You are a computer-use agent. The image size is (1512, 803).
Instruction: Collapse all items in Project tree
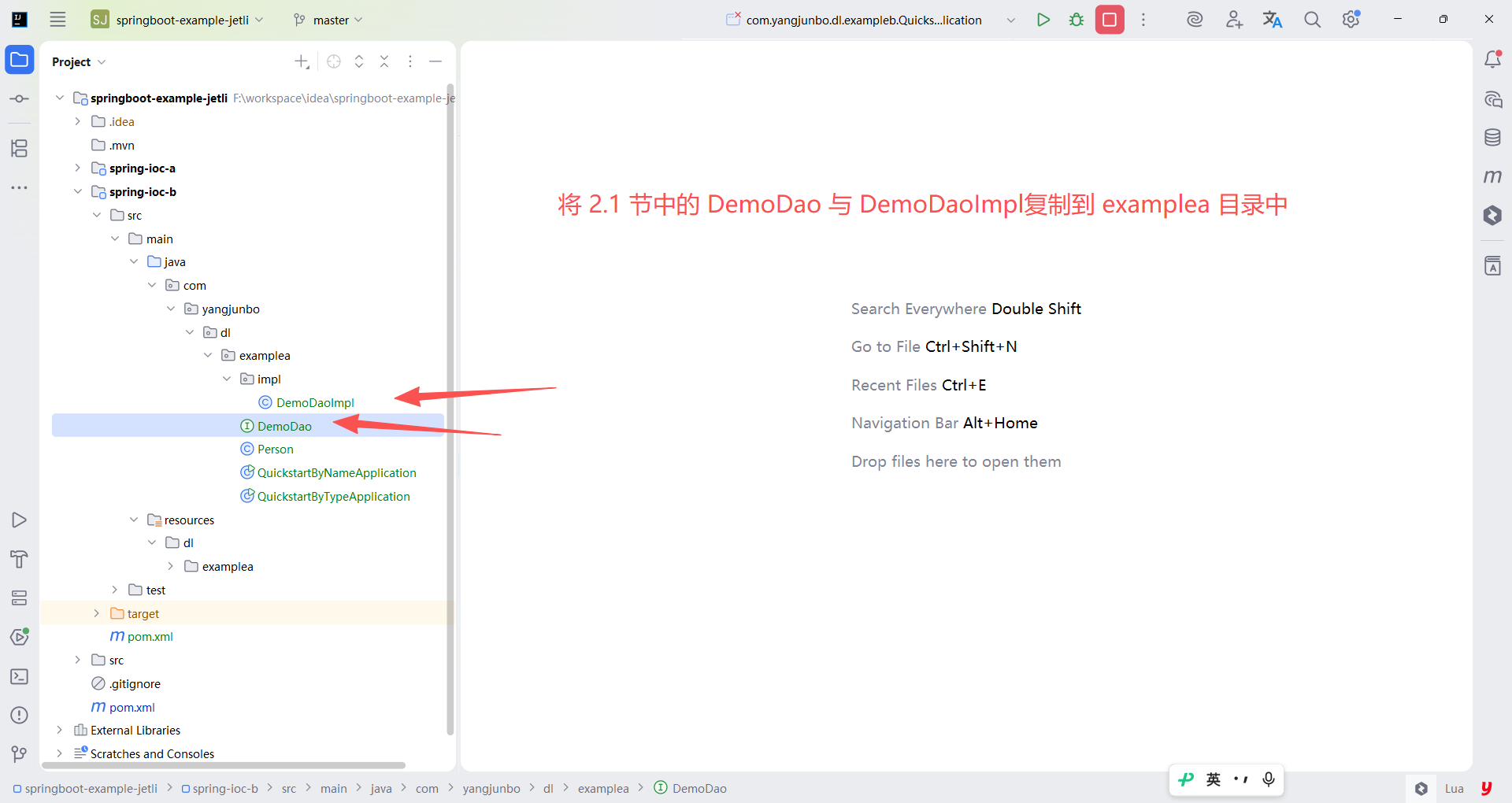point(384,61)
